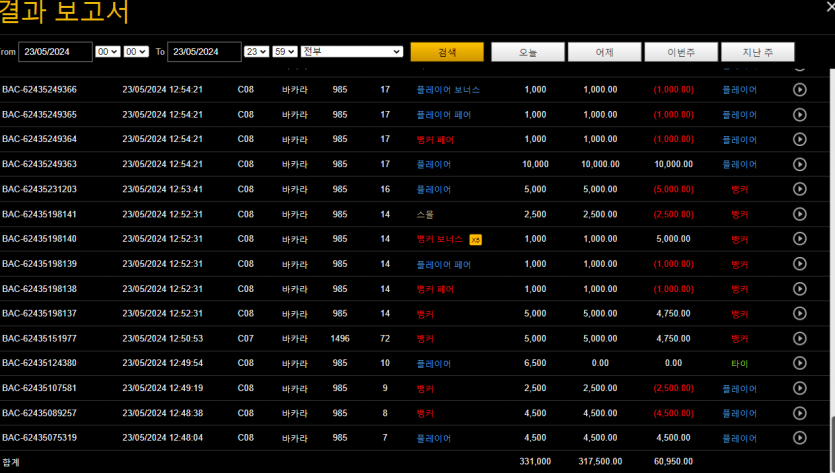Click 스몰 bet type text

425,215
